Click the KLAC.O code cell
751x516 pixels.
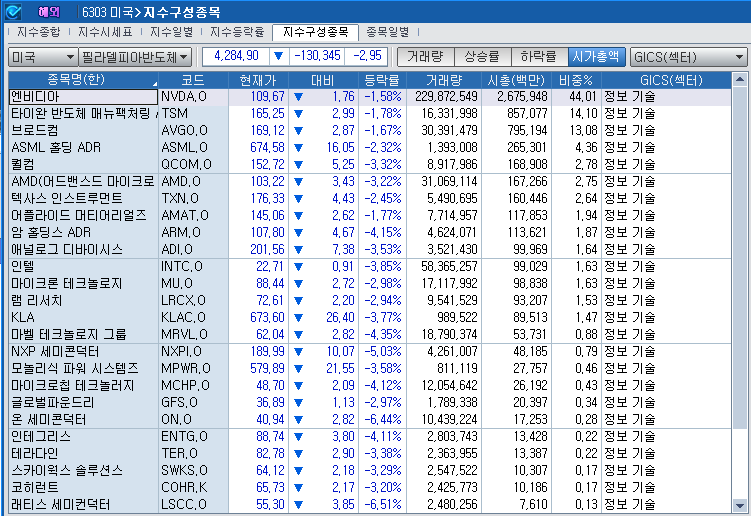193,318
